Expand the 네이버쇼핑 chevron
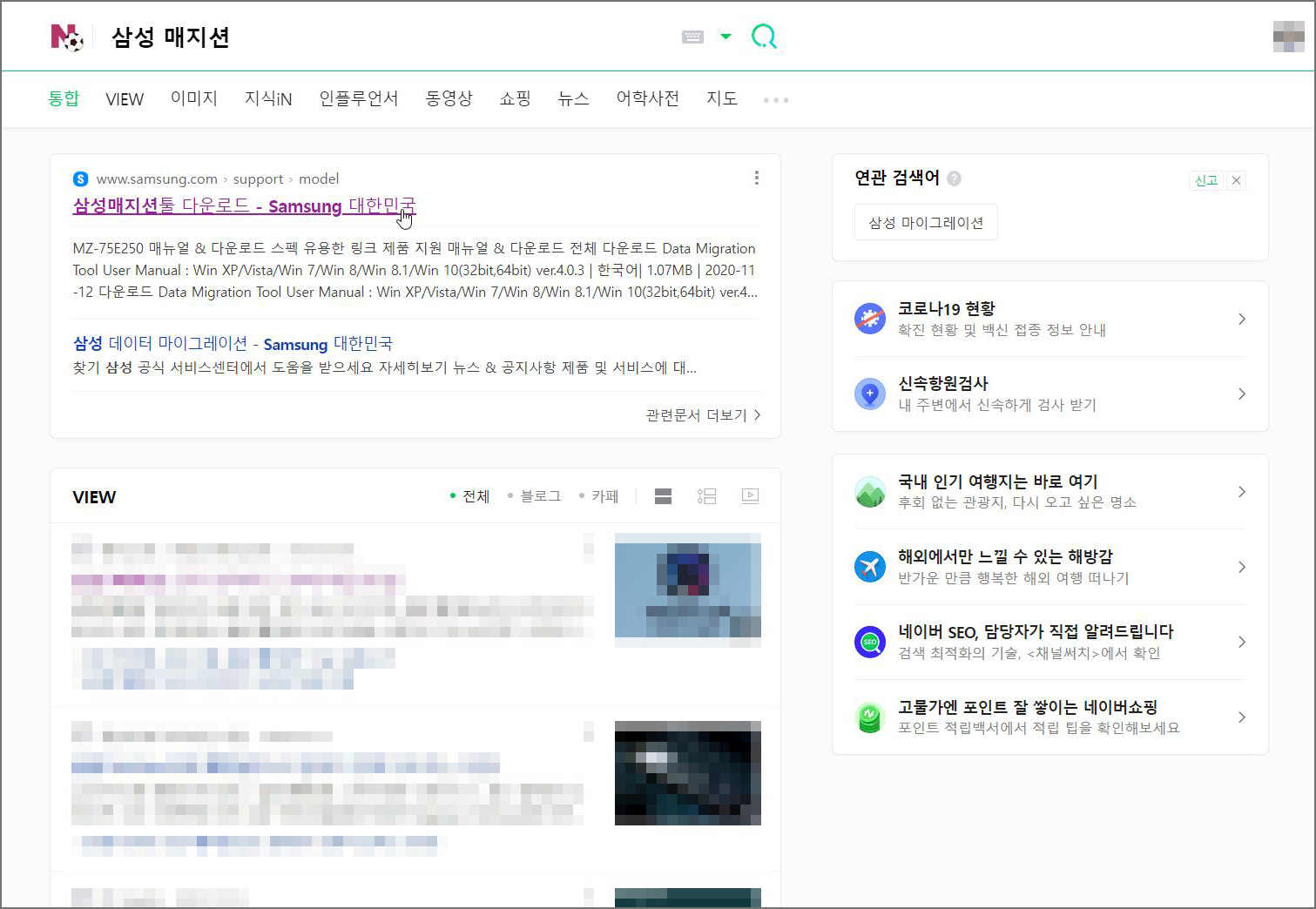 point(1241,717)
